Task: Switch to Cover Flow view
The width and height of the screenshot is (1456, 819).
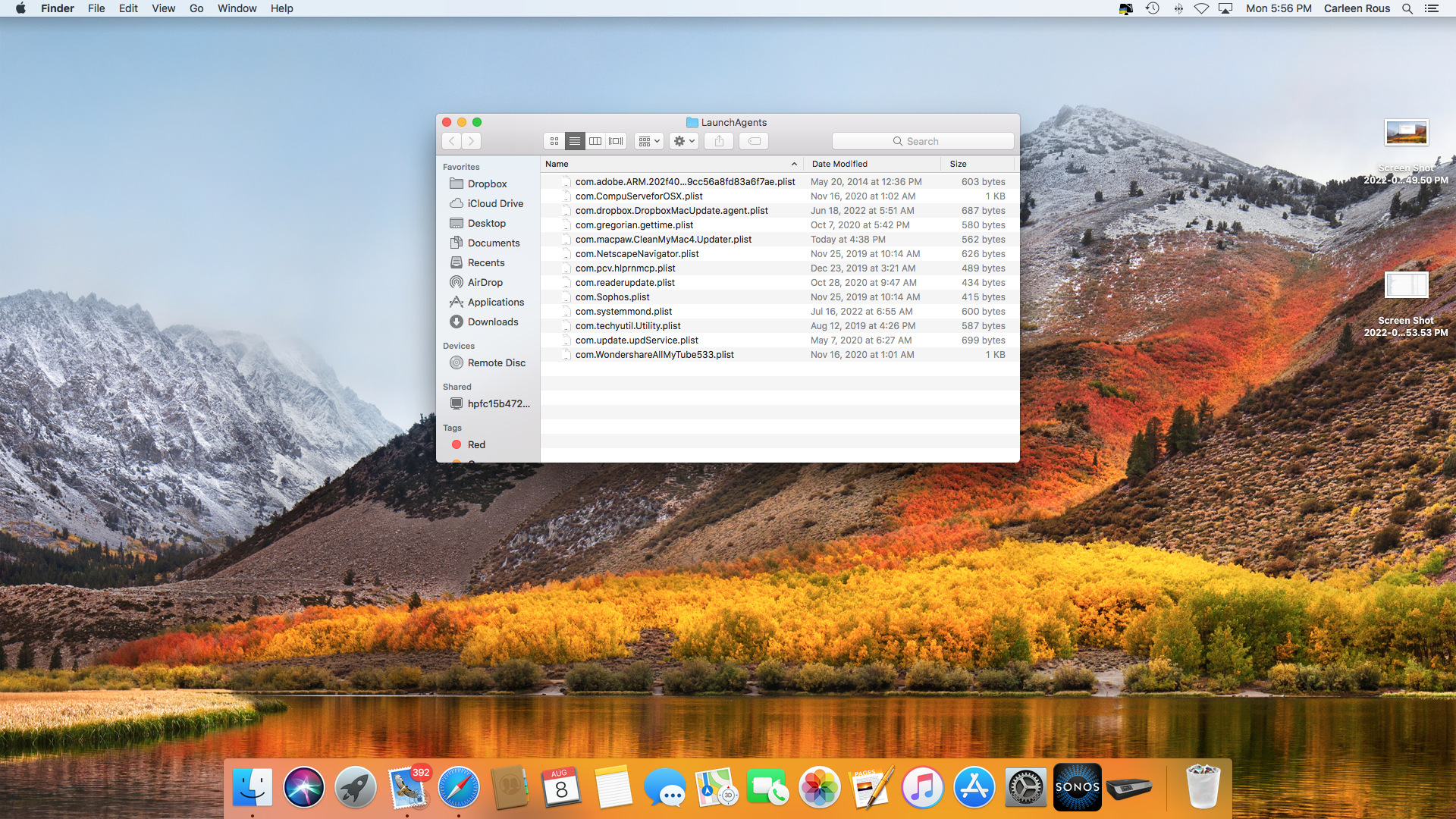Action: 616,141
